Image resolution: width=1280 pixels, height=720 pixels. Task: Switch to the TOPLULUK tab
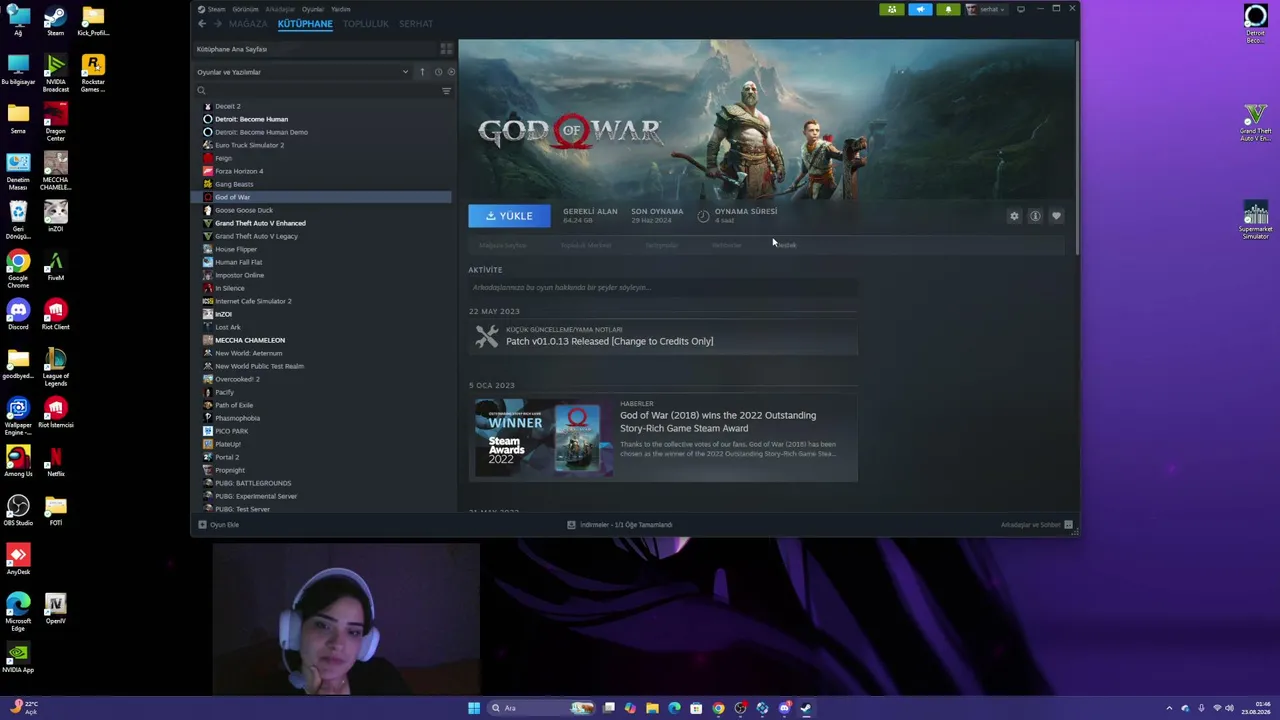[x=365, y=24]
